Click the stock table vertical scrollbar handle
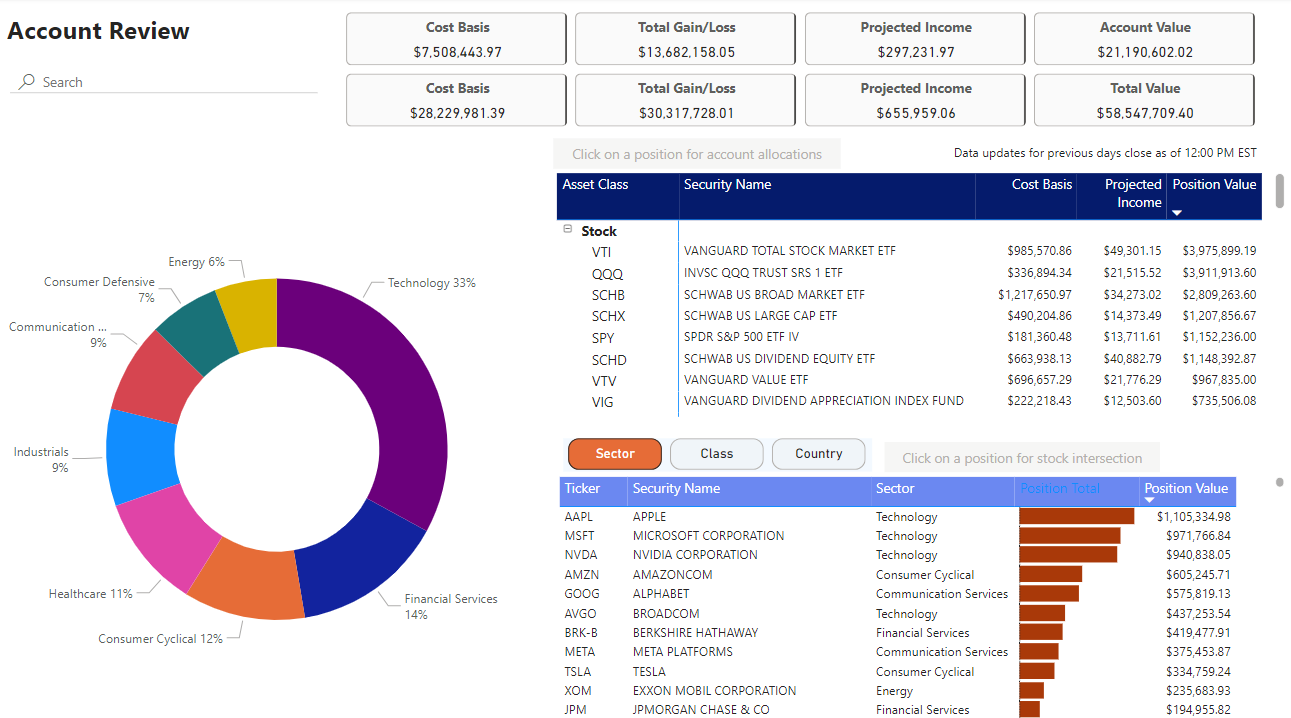This screenshot has height=718, width=1291. coord(1280,483)
